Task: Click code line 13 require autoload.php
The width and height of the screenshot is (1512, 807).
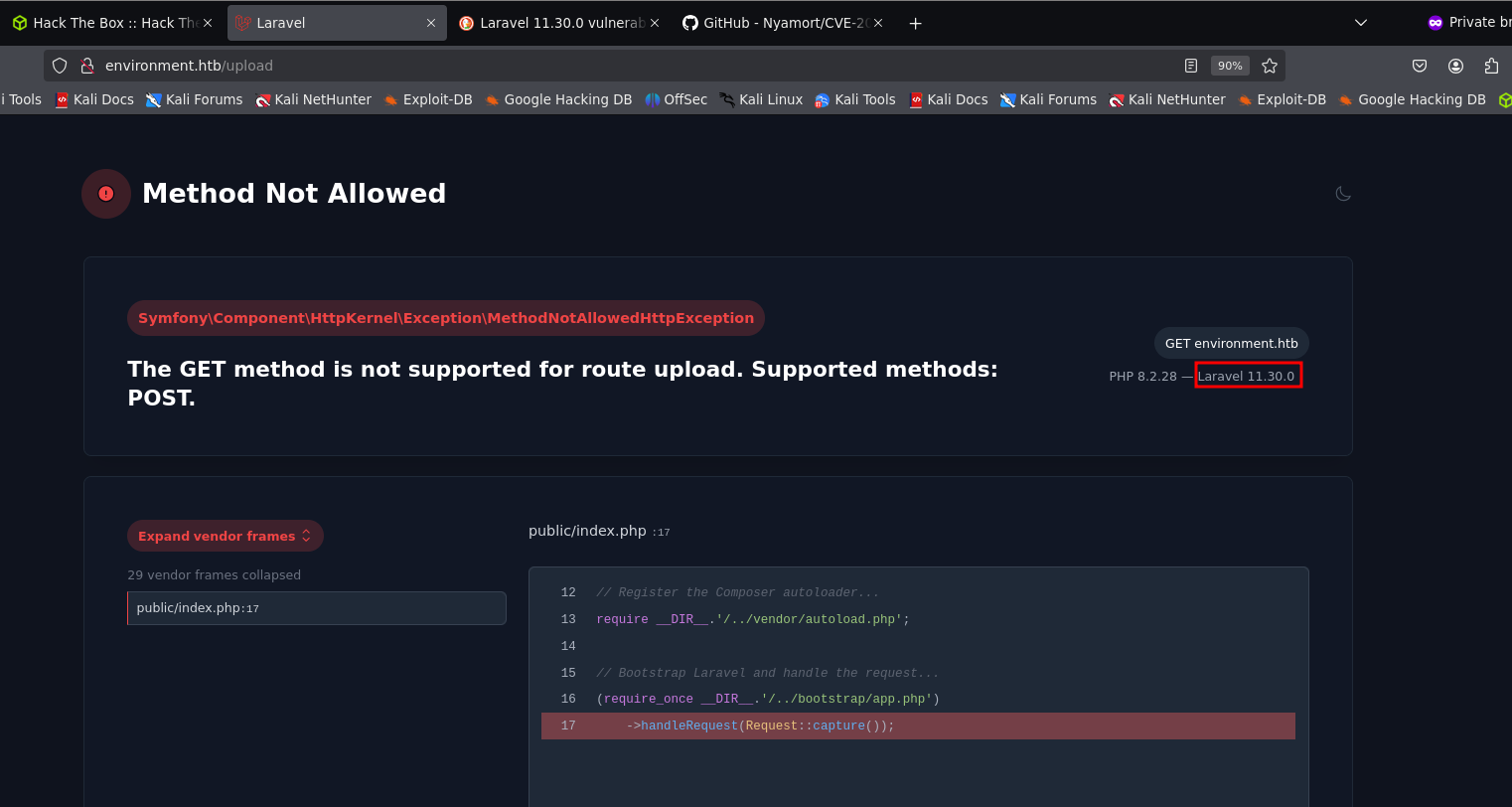Action: tap(752, 619)
